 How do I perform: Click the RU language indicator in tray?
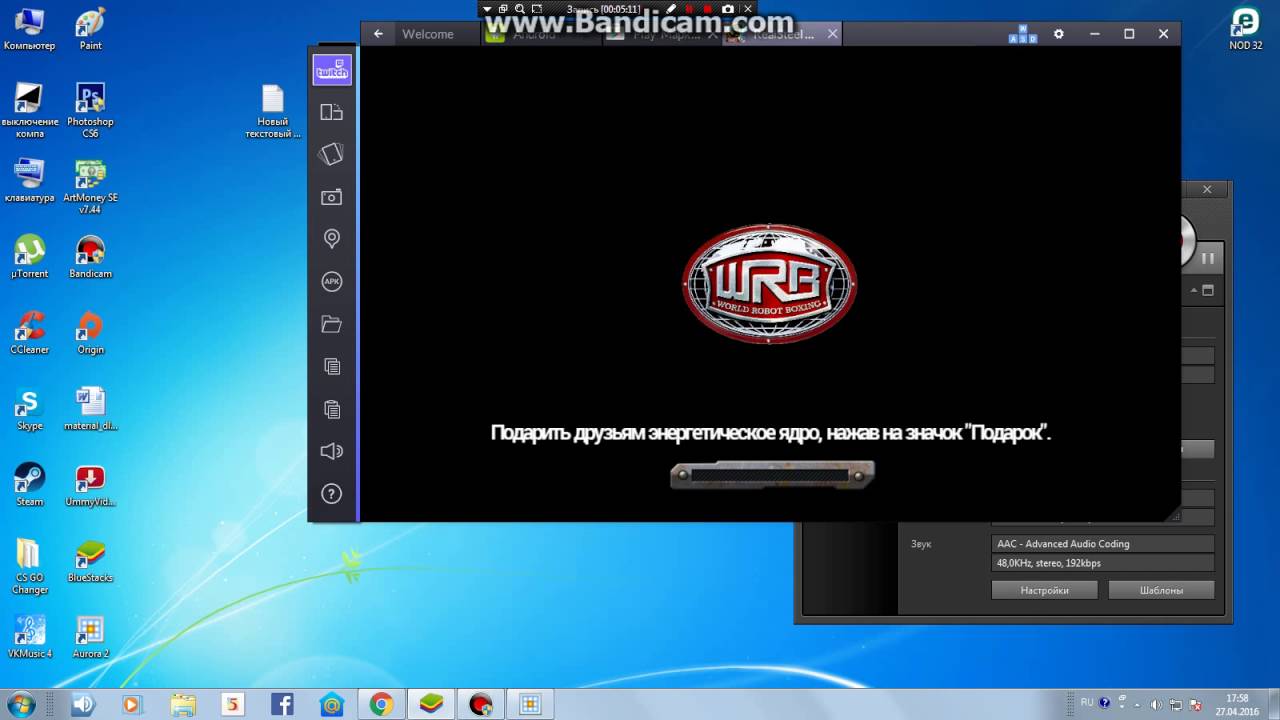click(1087, 703)
